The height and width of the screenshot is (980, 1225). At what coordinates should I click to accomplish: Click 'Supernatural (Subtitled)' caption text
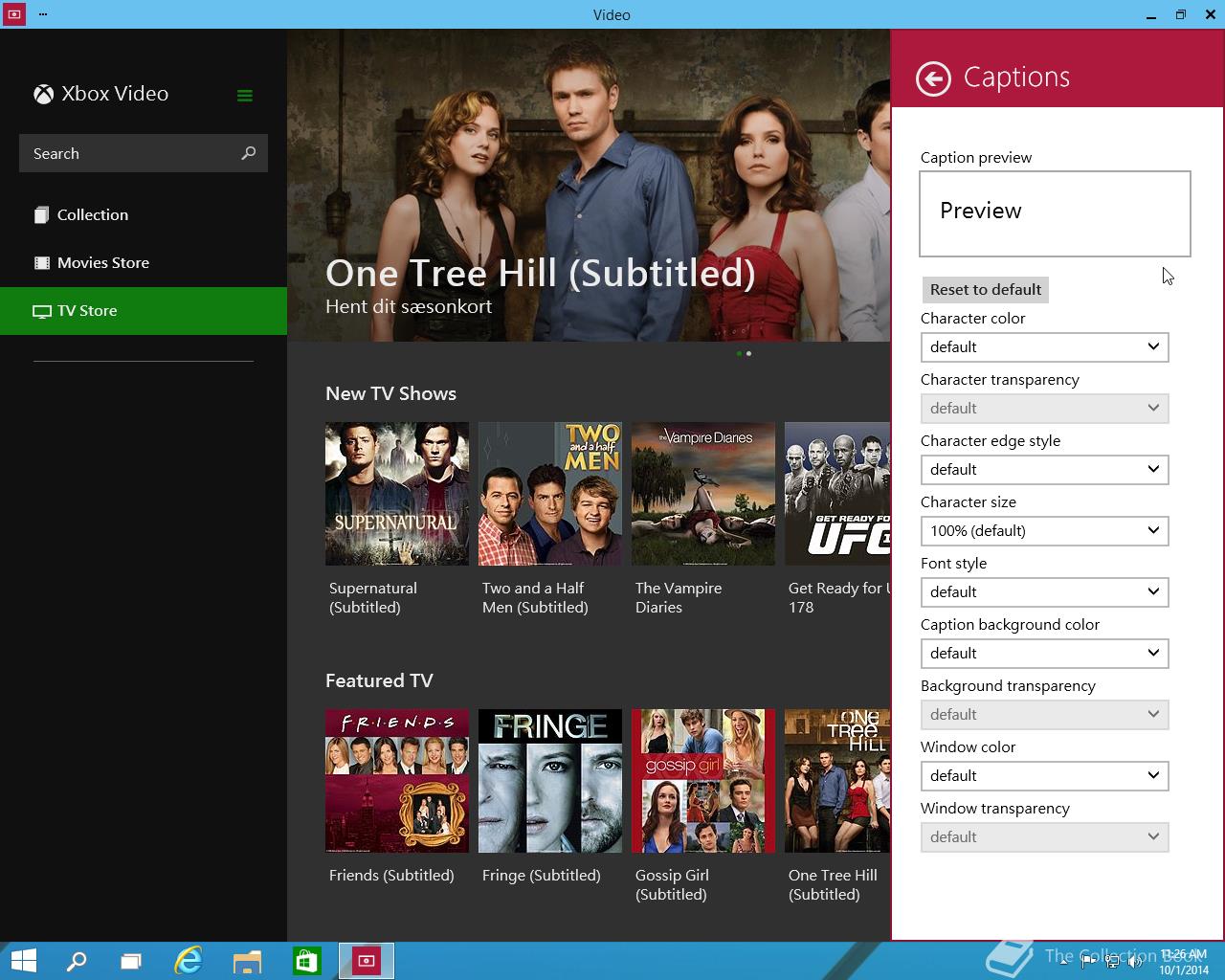point(373,597)
